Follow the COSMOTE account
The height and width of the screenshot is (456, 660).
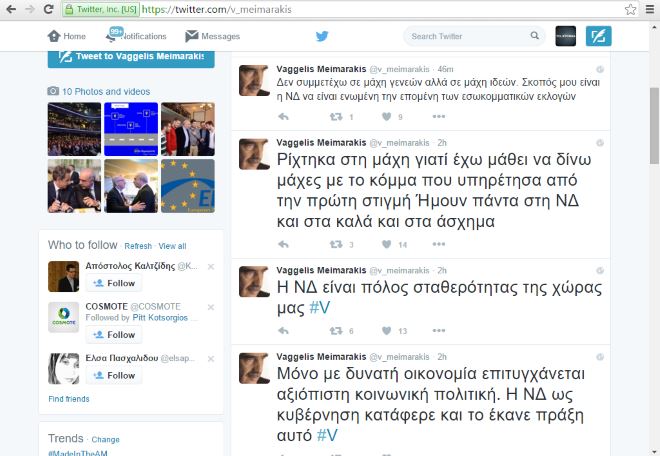[x=114, y=335]
